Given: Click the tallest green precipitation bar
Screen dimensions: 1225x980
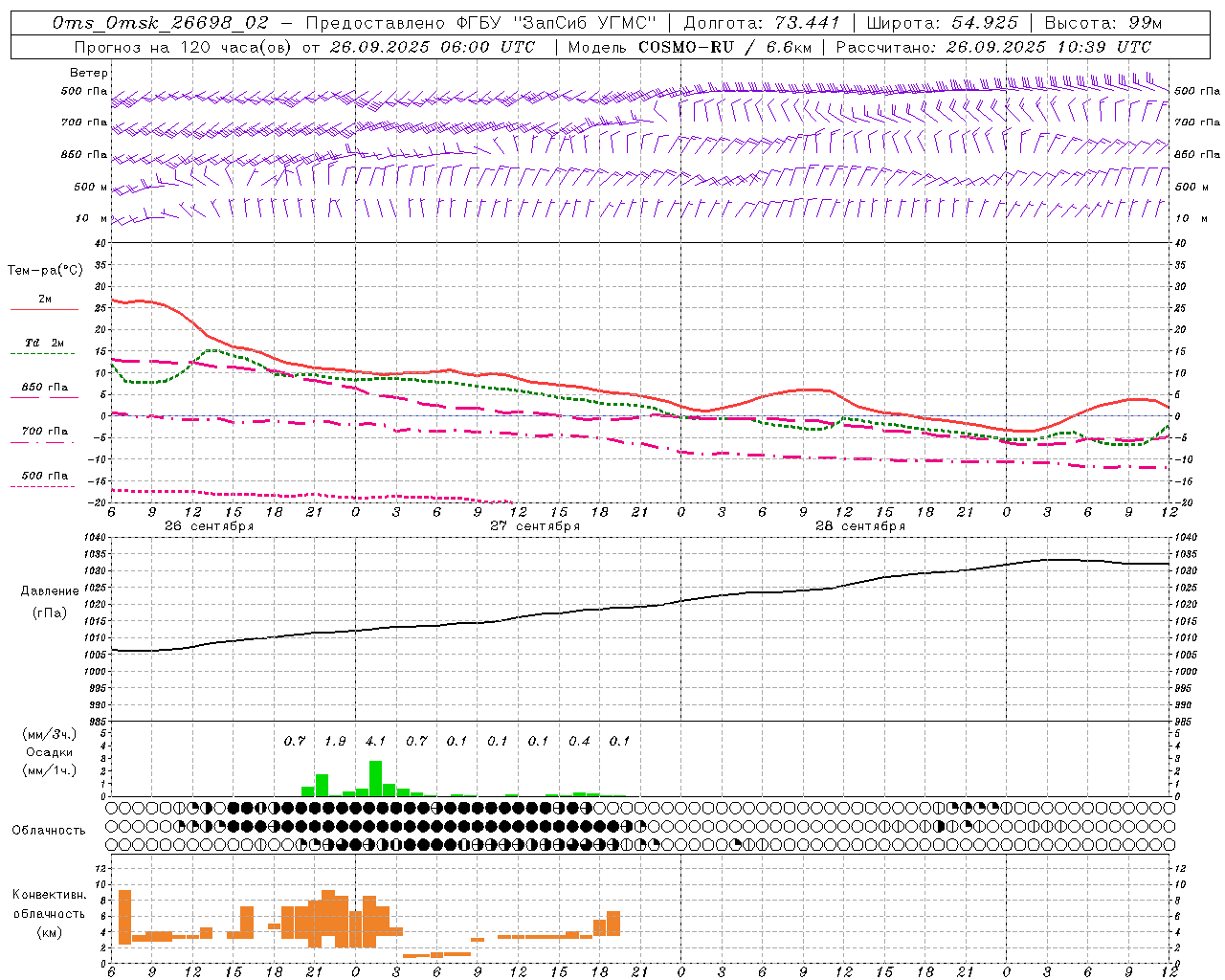Looking at the screenshot, I should coord(376,778).
